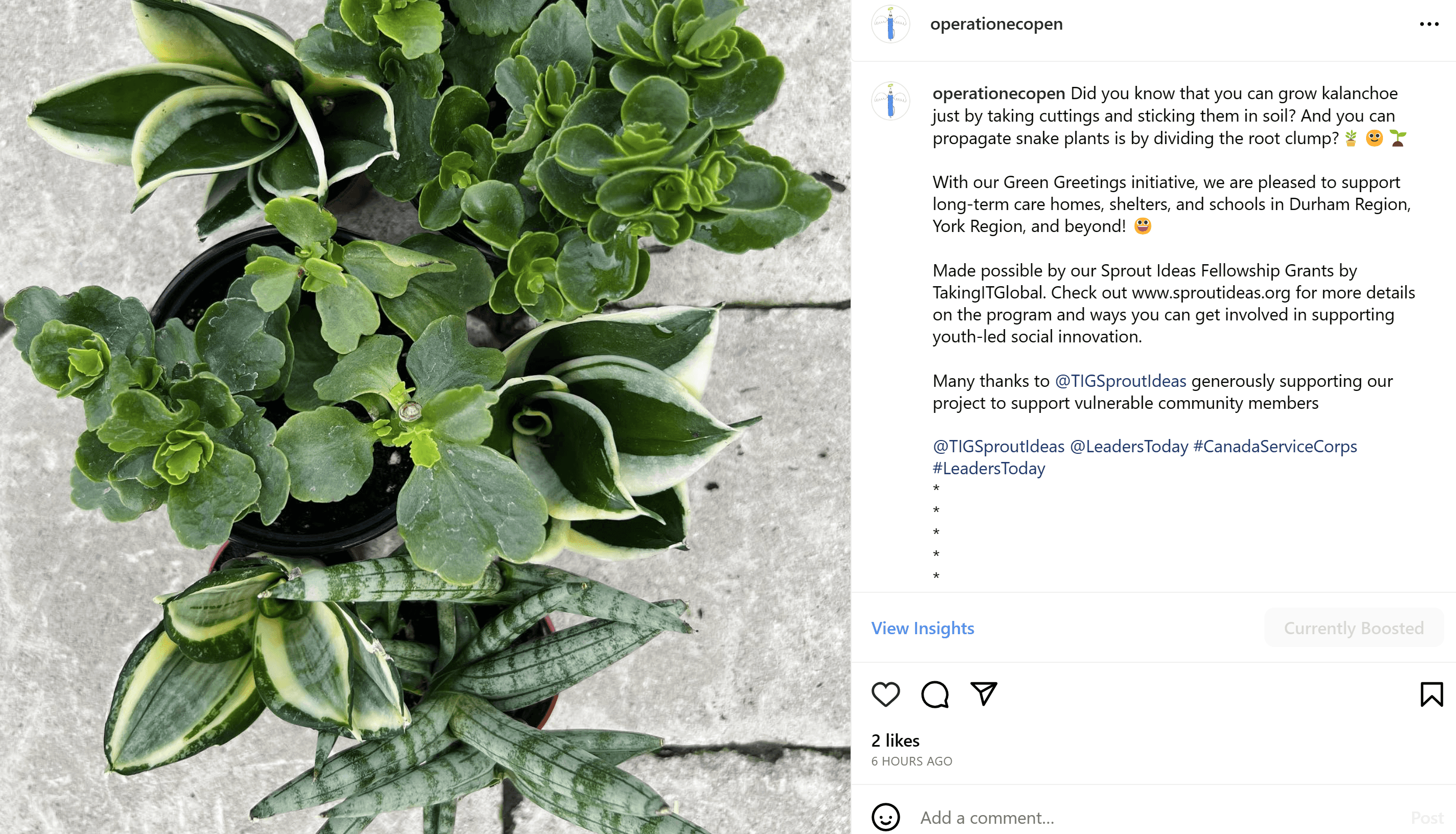Click the bold operationecopen name in the caption
Viewport: 1456px width, 834px height.
[x=999, y=93]
